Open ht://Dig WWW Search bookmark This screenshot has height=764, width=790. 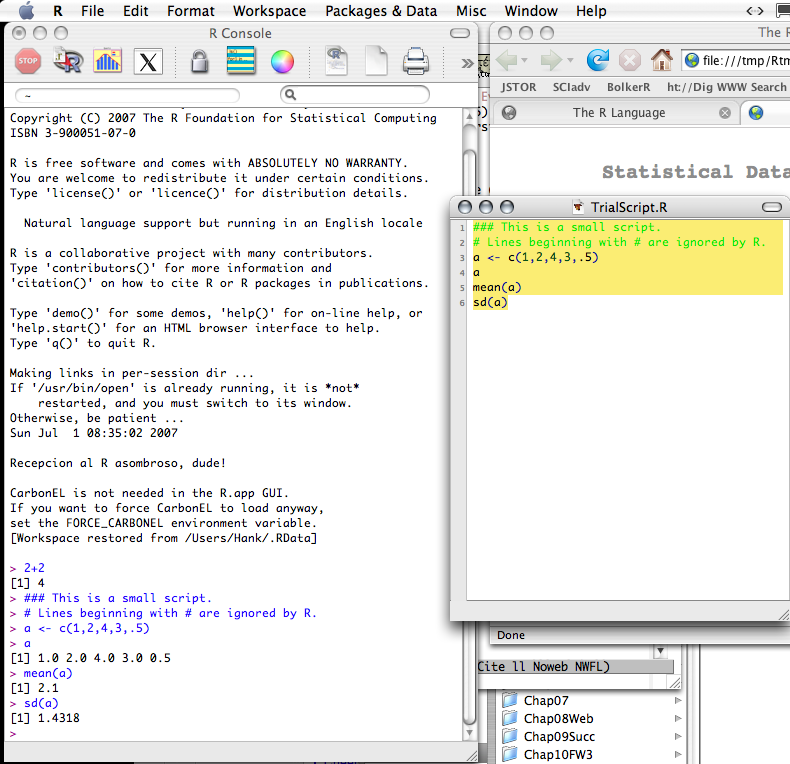pos(726,87)
